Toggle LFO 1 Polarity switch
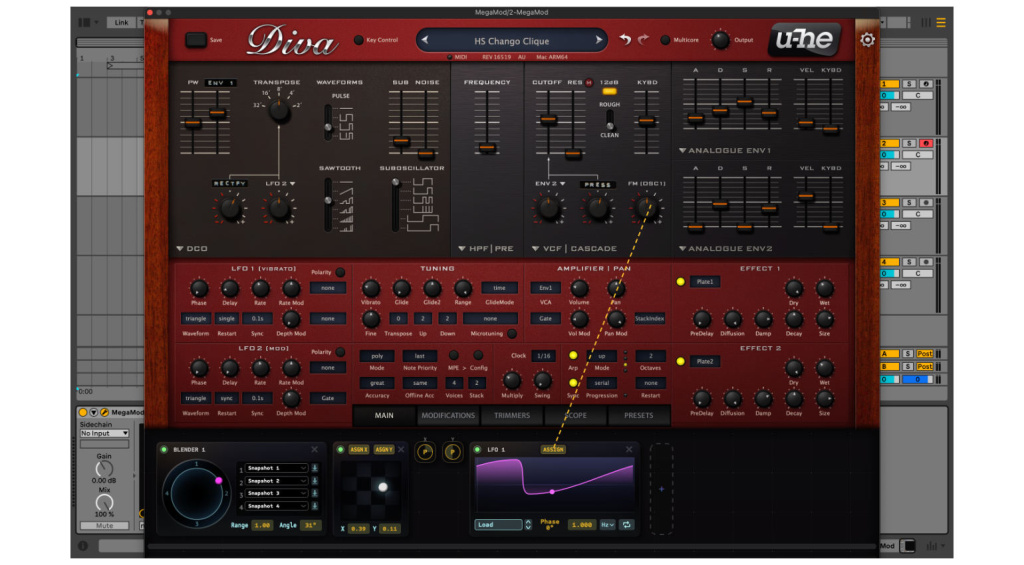This screenshot has height=565, width=1024. click(340, 272)
